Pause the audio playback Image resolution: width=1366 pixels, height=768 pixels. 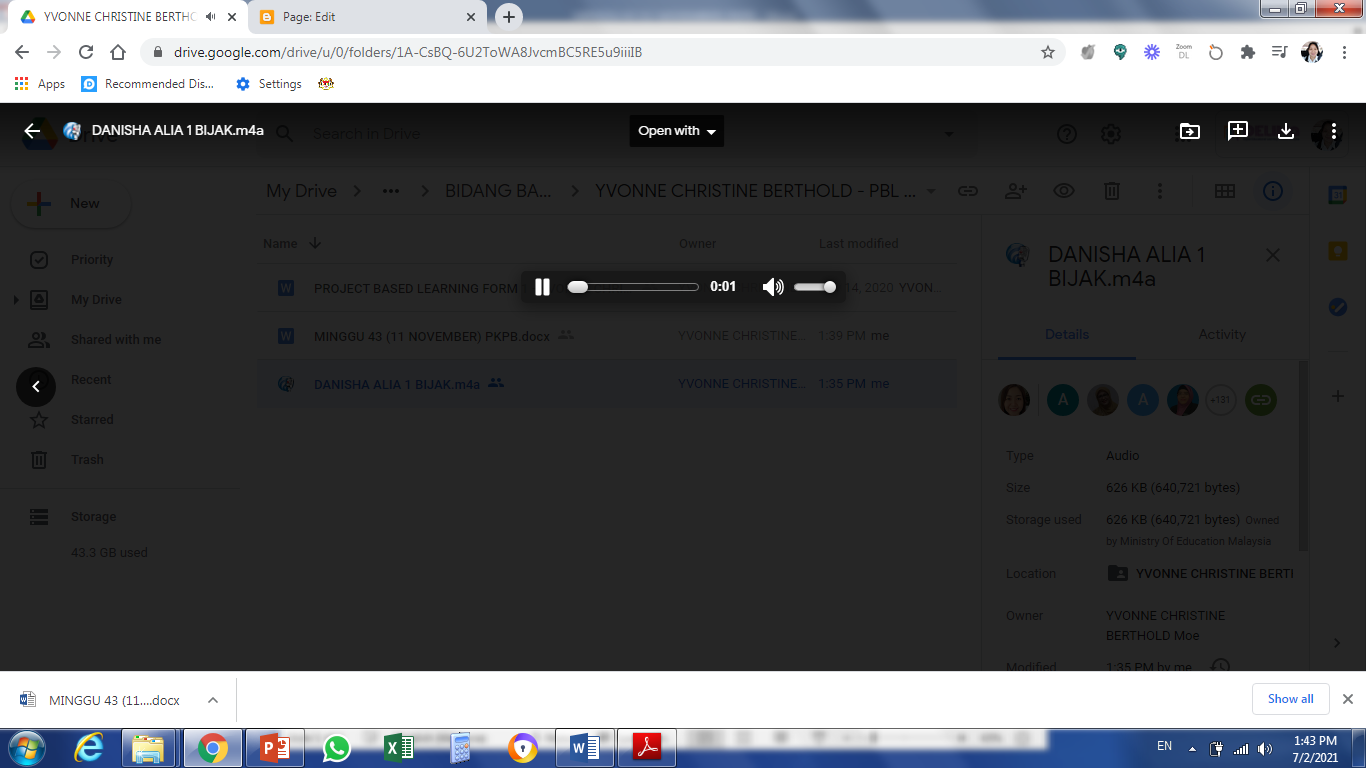[542, 287]
